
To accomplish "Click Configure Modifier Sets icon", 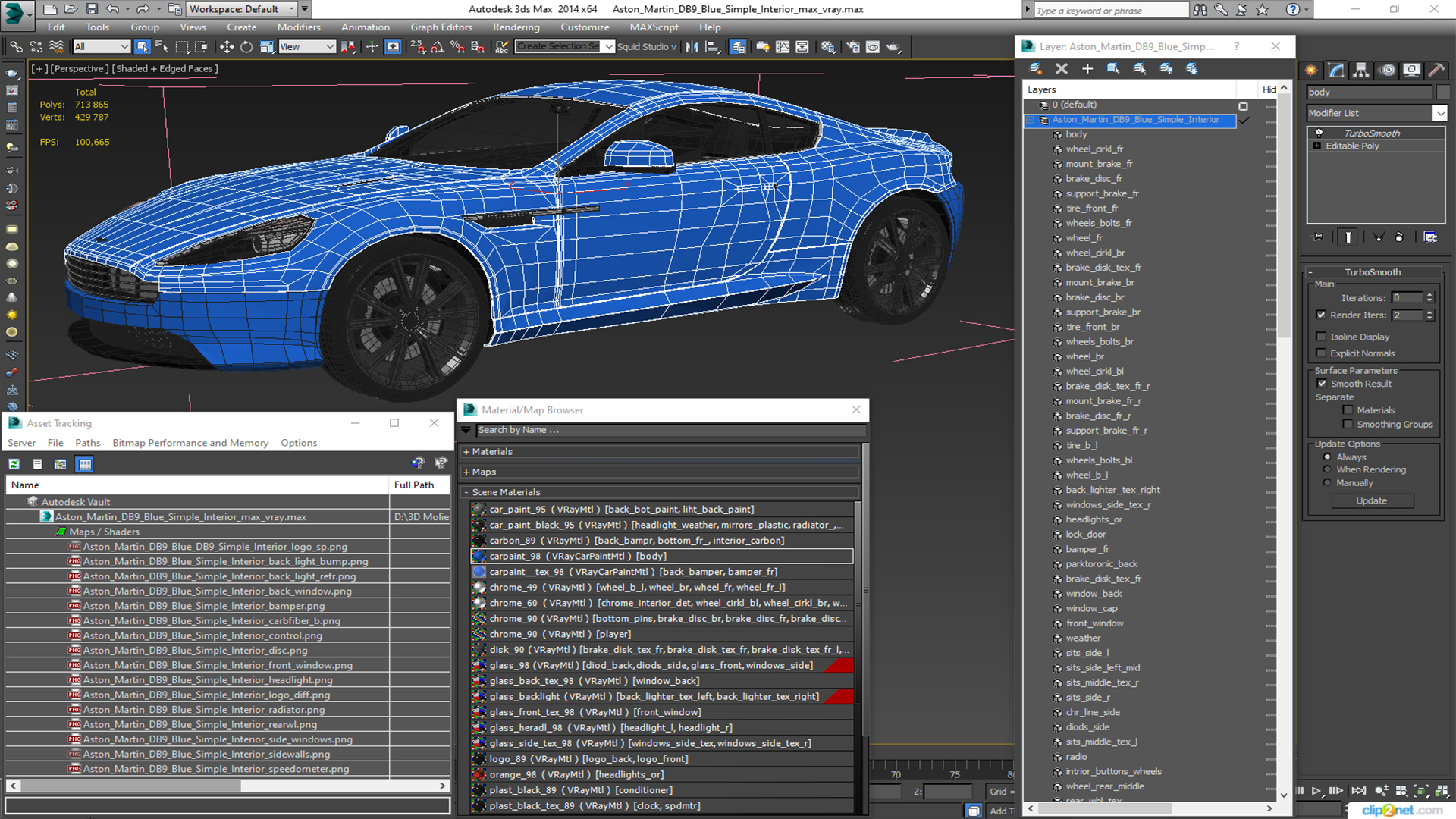I will pyautogui.click(x=1430, y=237).
